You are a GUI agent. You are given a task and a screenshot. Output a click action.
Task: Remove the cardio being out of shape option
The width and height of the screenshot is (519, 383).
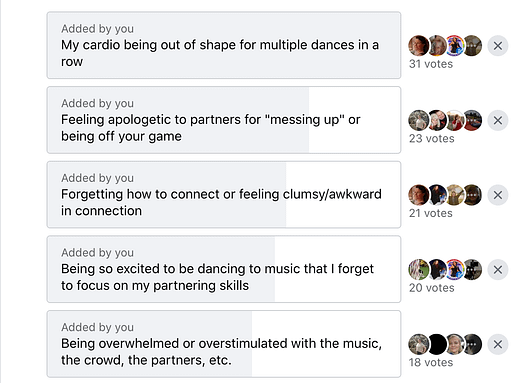click(x=498, y=46)
